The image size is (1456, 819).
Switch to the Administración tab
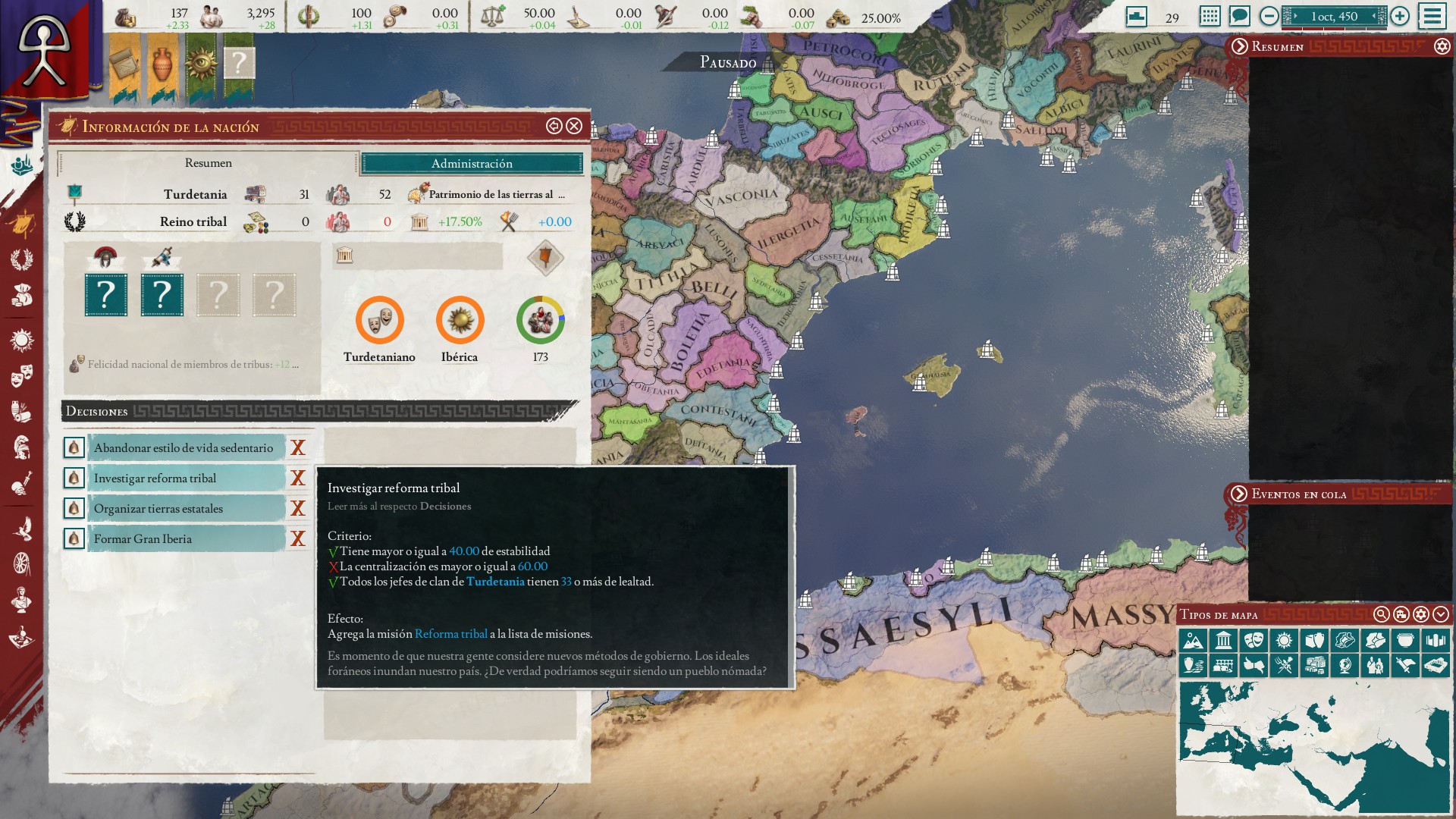pyautogui.click(x=472, y=164)
